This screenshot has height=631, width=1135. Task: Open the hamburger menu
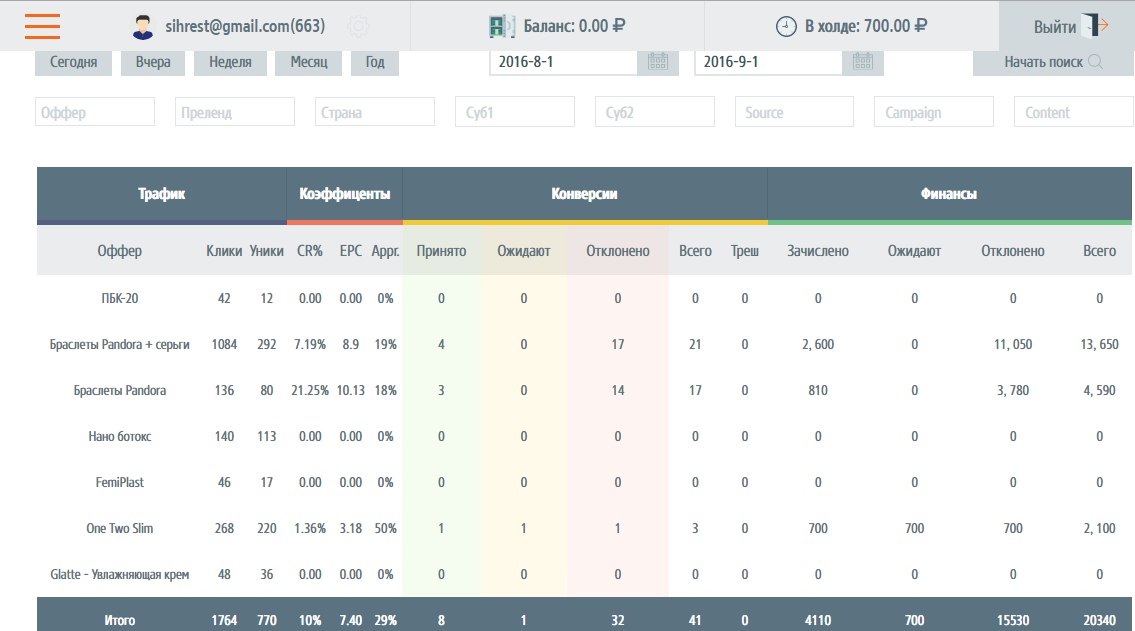coord(43,26)
